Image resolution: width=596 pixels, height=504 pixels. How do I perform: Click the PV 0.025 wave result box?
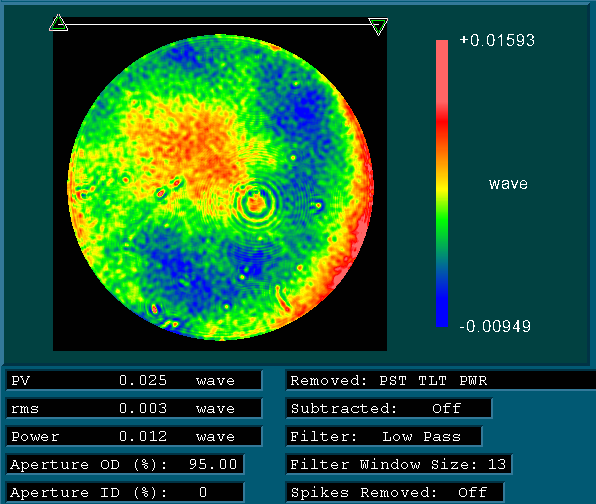pos(134,380)
